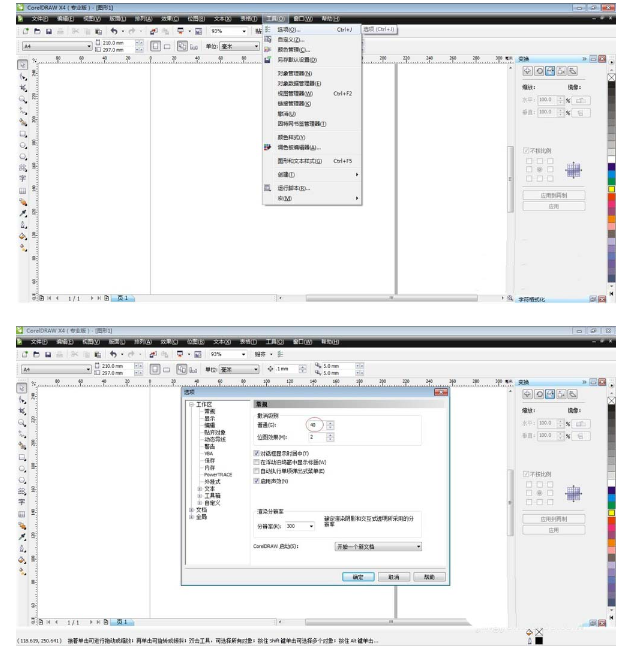634x658 pixels.
Task: Choose 调色板编辑器(A)... in the Tools menu
Action: point(312,148)
